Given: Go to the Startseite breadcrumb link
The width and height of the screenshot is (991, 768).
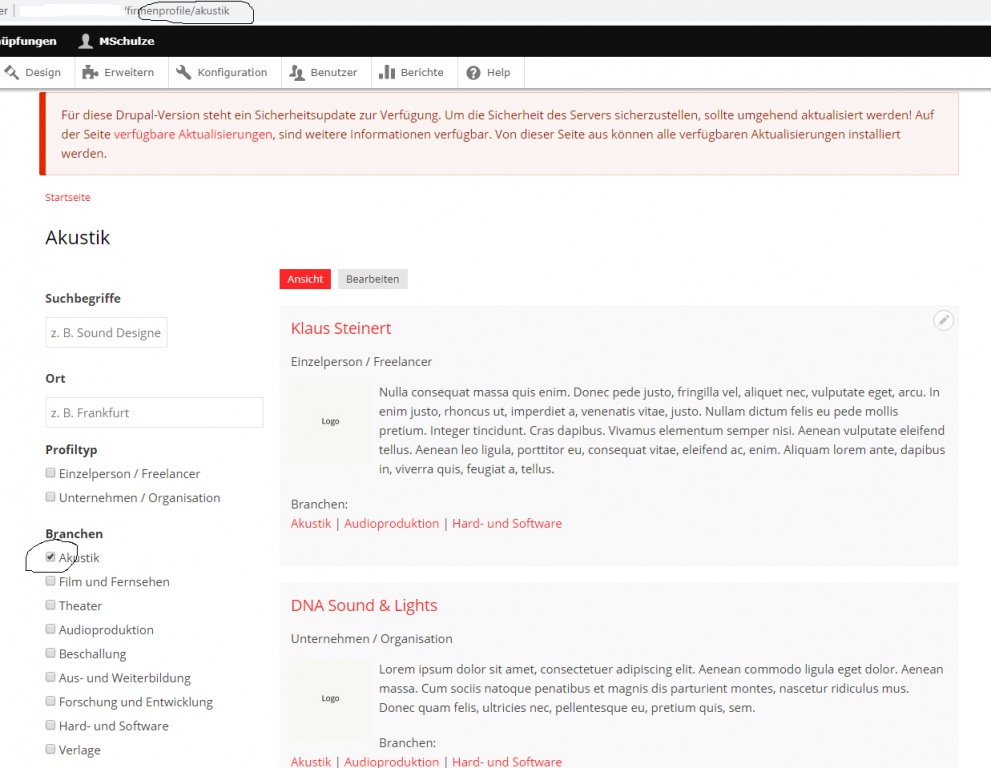Looking at the screenshot, I should pyautogui.click(x=67, y=198).
